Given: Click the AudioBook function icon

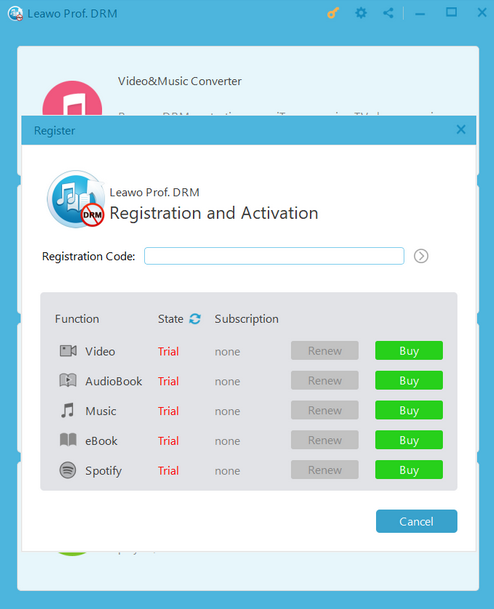Looking at the screenshot, I should [x=68, y=380].
